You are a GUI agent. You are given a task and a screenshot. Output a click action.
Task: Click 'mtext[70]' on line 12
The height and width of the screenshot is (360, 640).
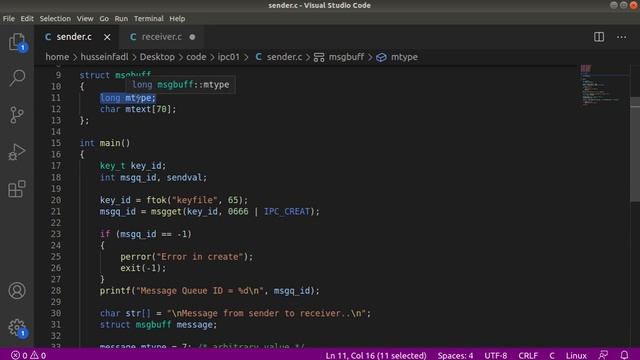[x=148, y=109]
